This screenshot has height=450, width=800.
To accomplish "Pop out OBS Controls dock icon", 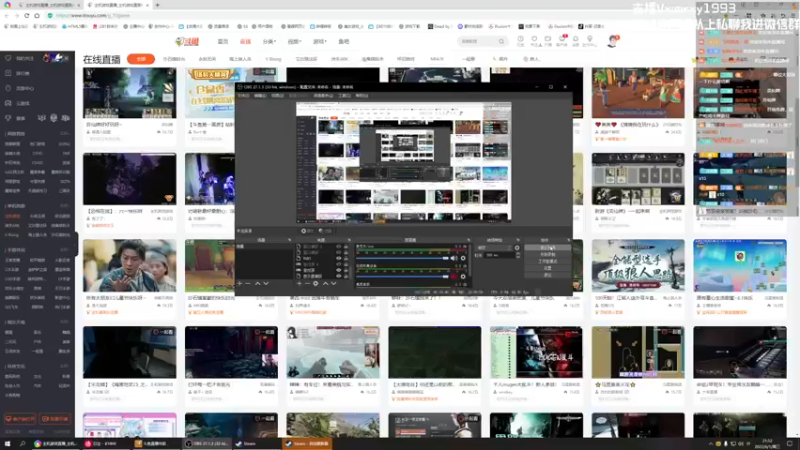I will pyautogui.click(x=568, y=240).
